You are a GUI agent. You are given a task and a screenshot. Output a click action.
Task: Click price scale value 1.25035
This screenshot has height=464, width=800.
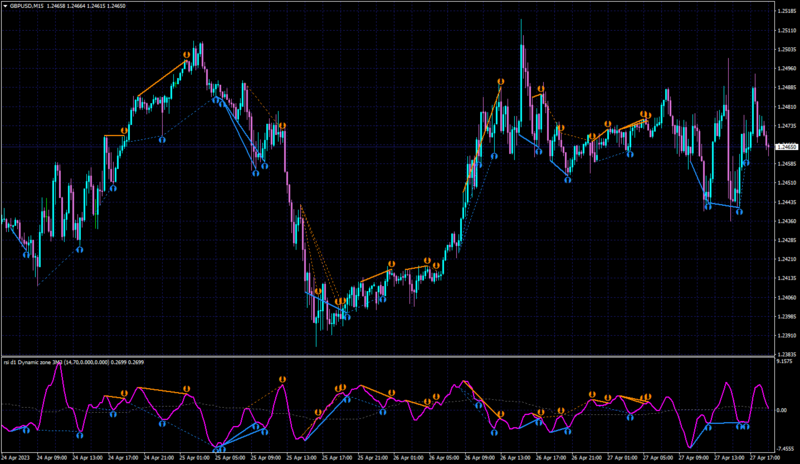tap(786, 50)
